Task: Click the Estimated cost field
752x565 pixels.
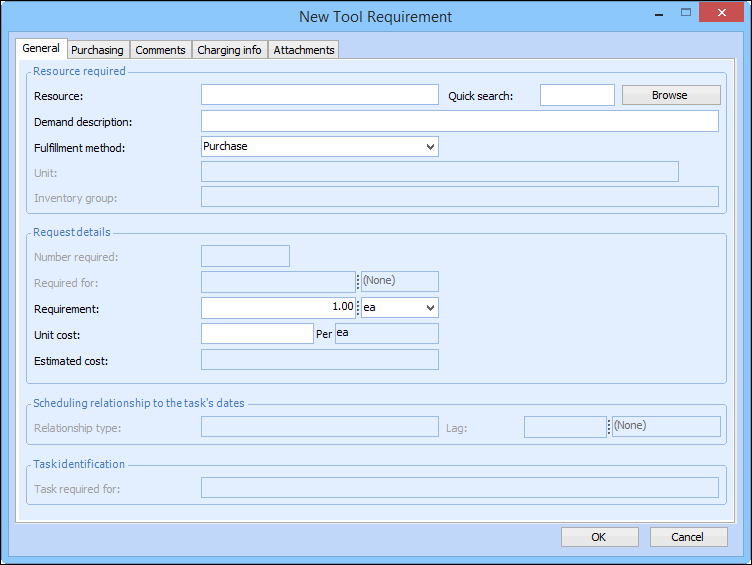Action: (x=319, y=360)
